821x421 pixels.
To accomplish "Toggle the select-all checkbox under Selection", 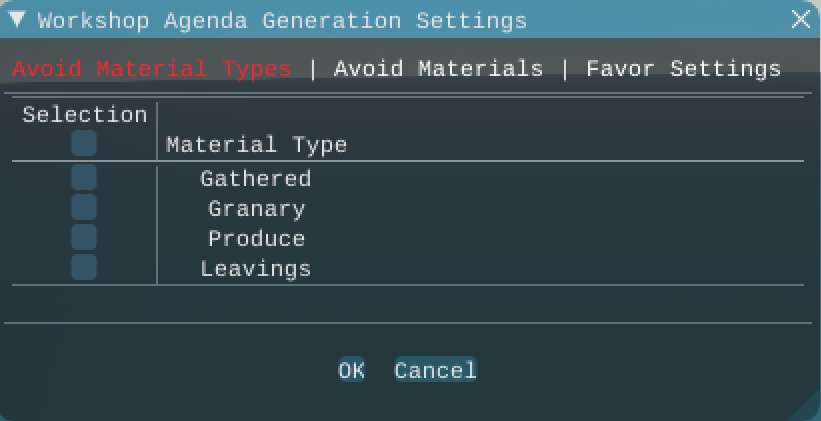I will tap(84, 144).
